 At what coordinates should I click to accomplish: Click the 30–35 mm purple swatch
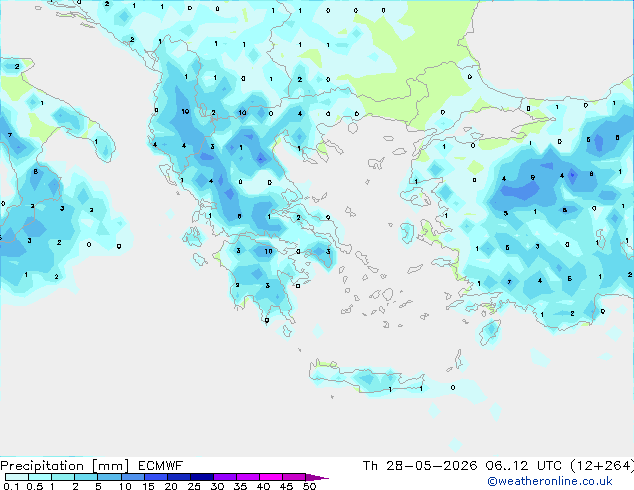click(225, 477)
